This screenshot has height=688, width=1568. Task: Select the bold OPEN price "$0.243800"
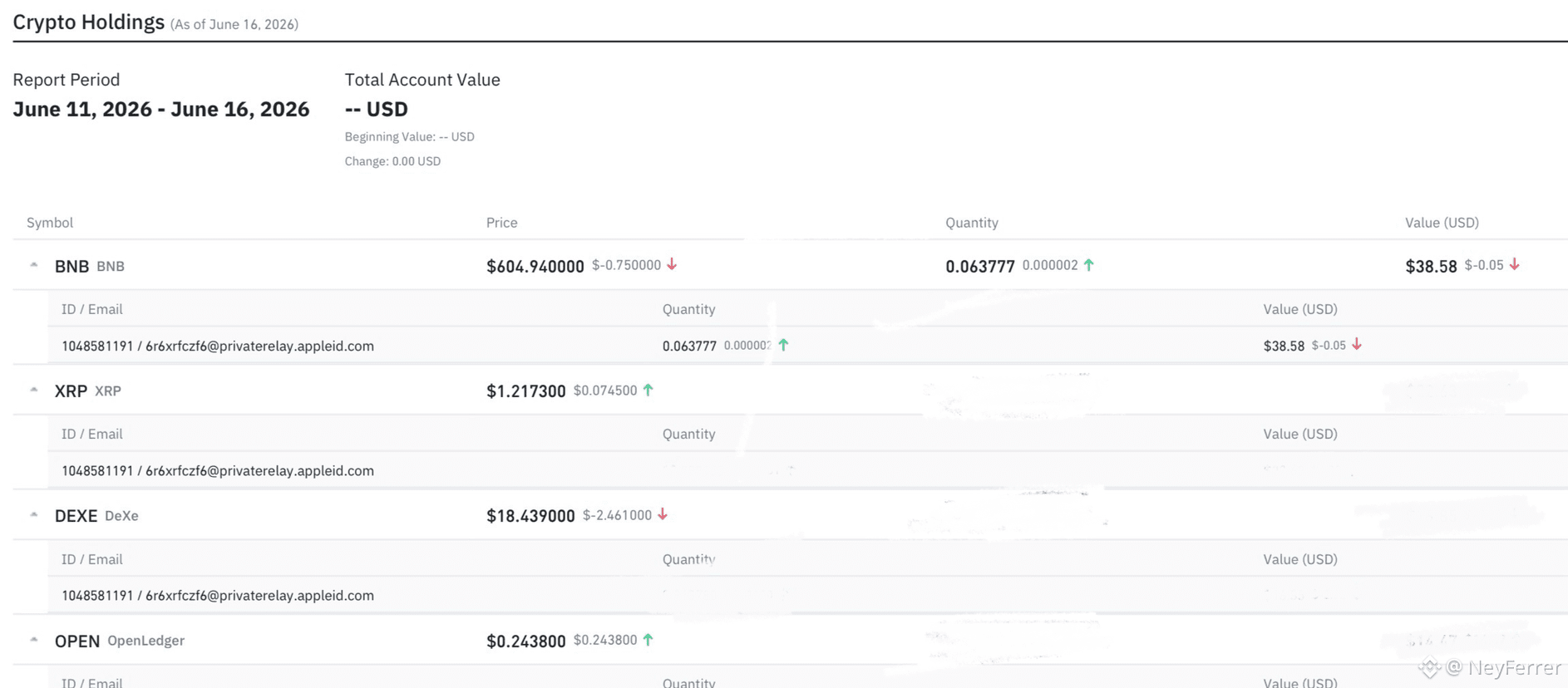[526, 641]
